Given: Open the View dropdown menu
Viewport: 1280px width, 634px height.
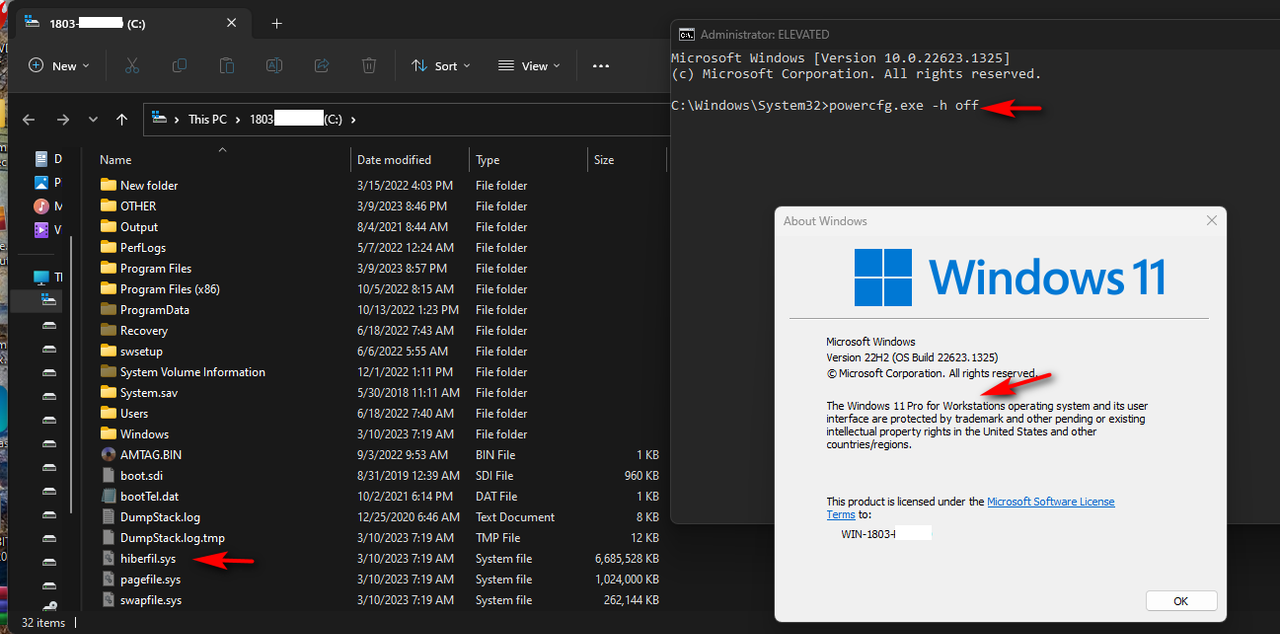Looking at the screenshot, I should pos(530,66).
